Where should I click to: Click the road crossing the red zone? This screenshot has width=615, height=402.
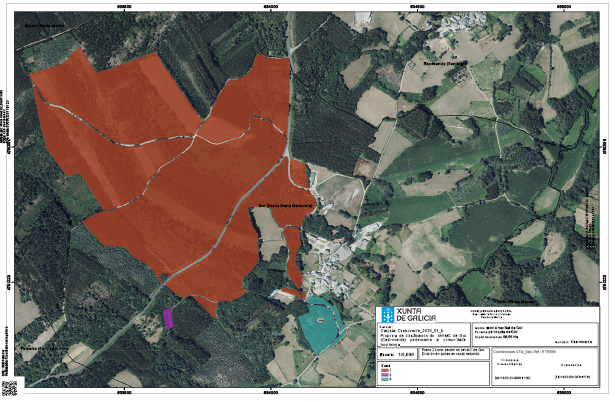click(x=220, y=224)
